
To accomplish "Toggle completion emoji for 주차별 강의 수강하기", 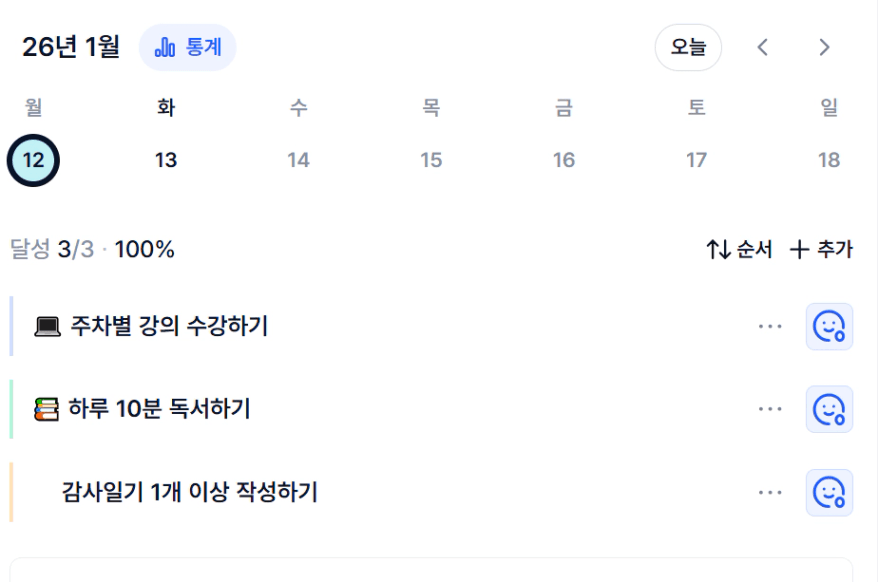I will click(x=829, y=326).
